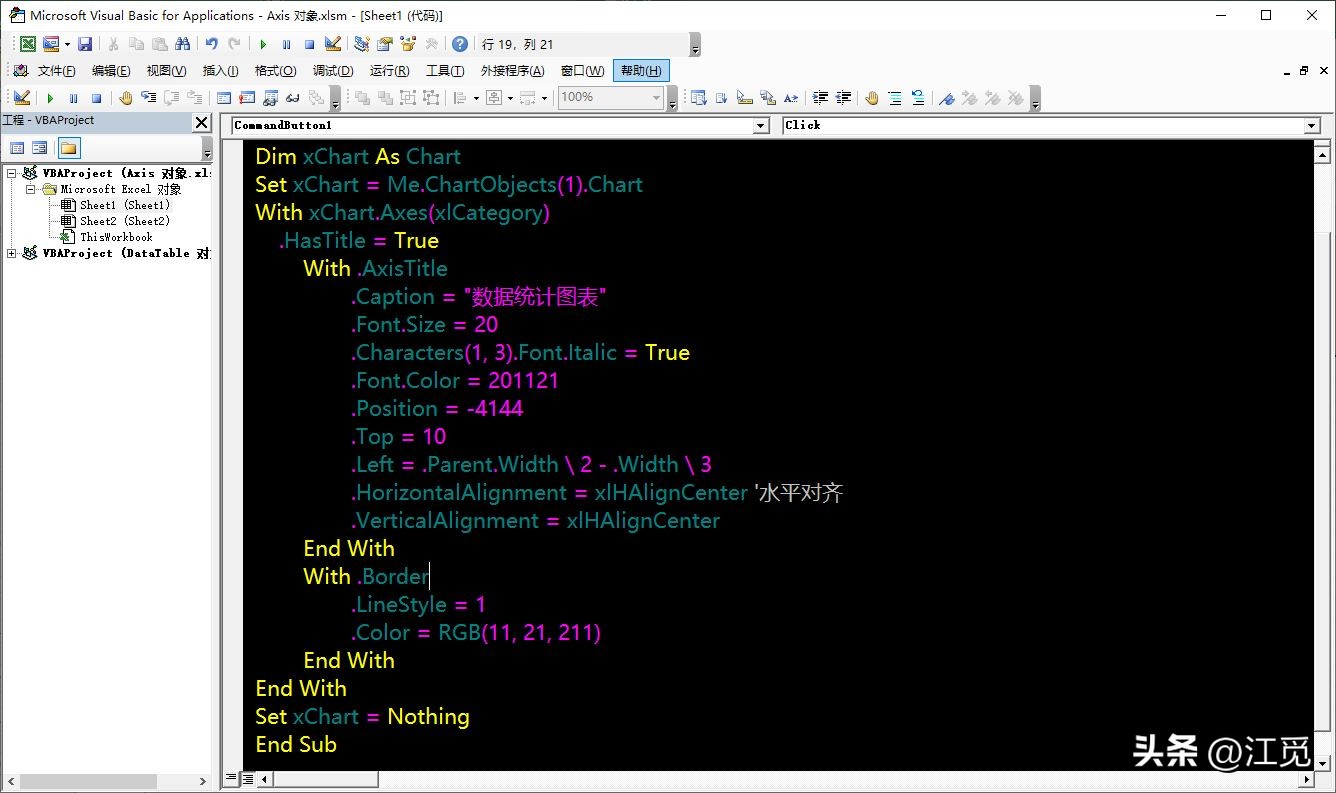Toggle Folders in project explorer
1336x793 pixels.
click(x=68, y=148)
